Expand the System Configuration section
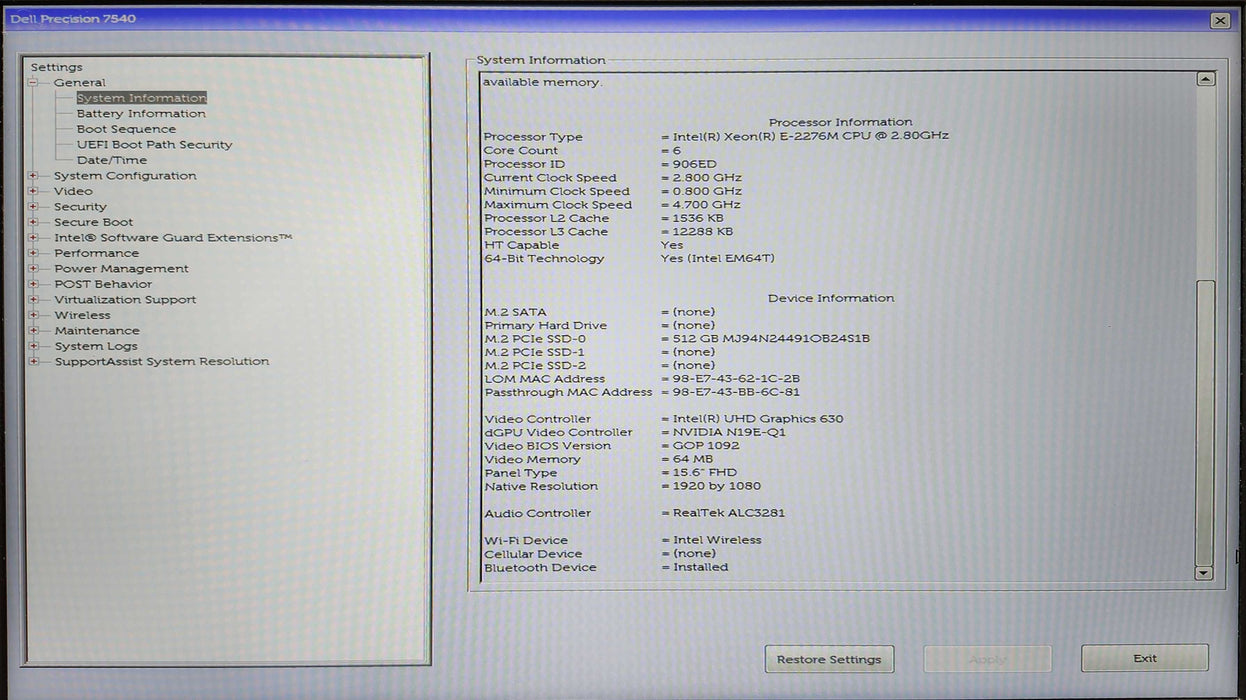 click(32, 175)
